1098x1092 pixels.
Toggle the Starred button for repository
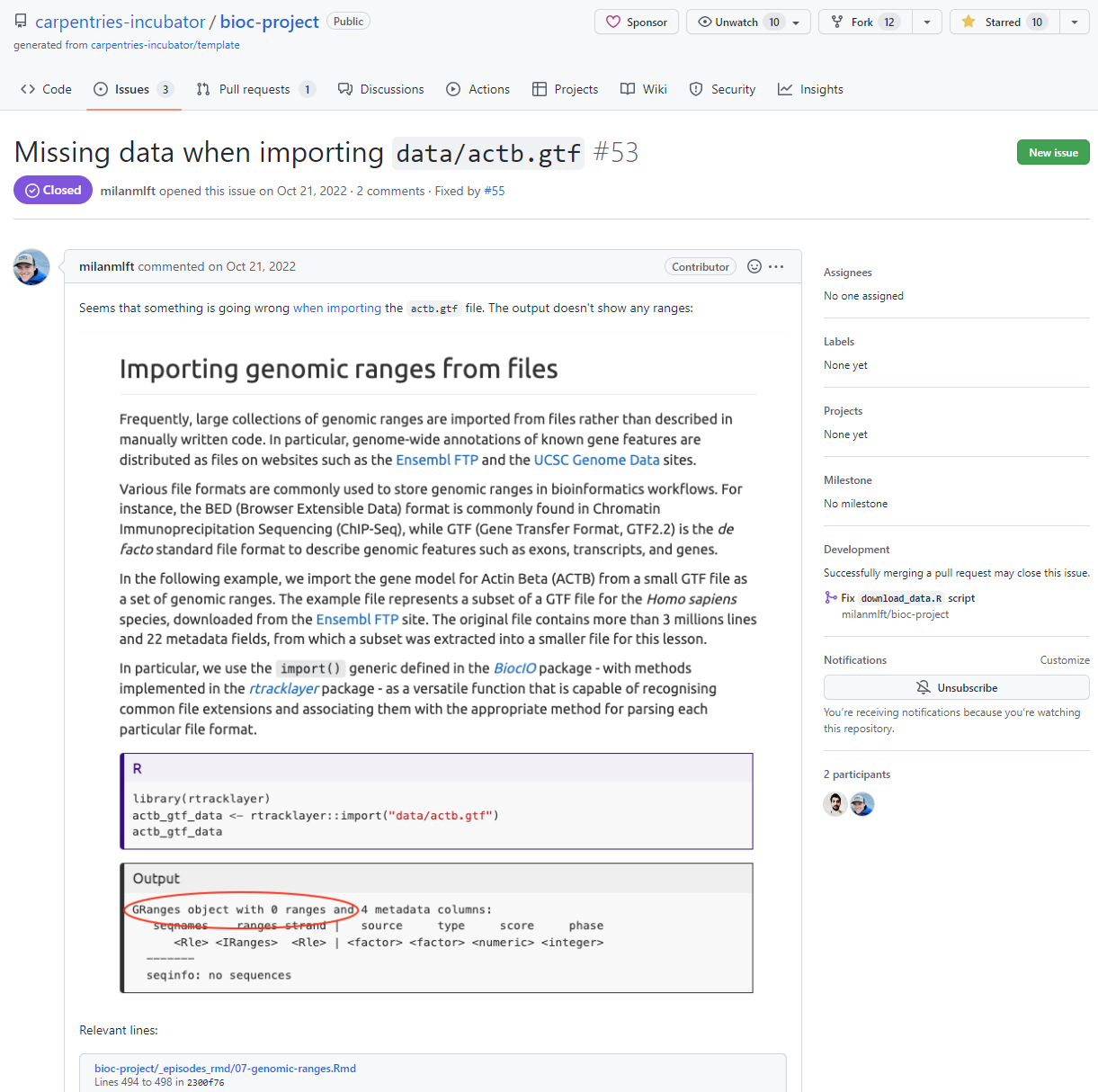(x=1004, y=22)
